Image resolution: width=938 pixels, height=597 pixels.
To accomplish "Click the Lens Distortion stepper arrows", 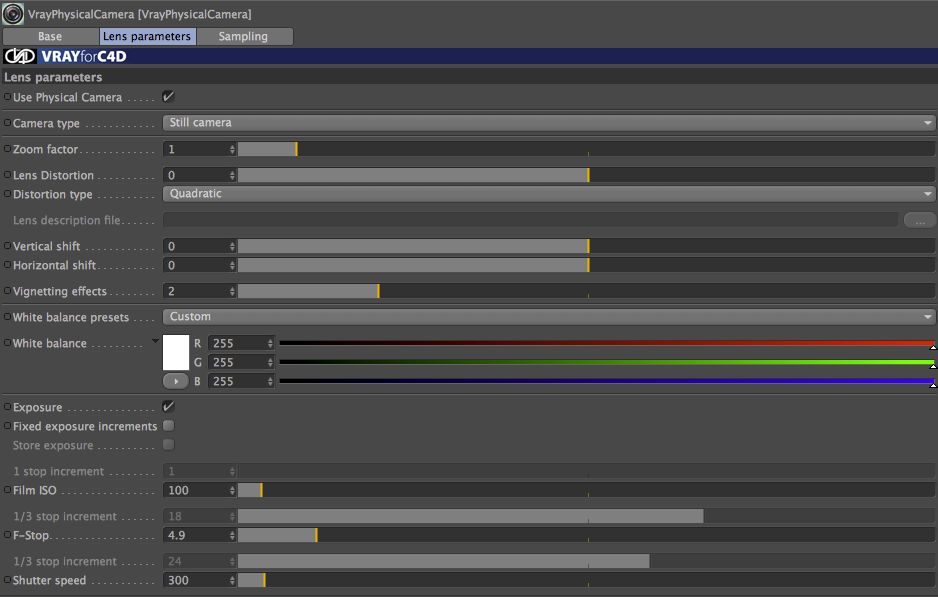I will 232,175.
